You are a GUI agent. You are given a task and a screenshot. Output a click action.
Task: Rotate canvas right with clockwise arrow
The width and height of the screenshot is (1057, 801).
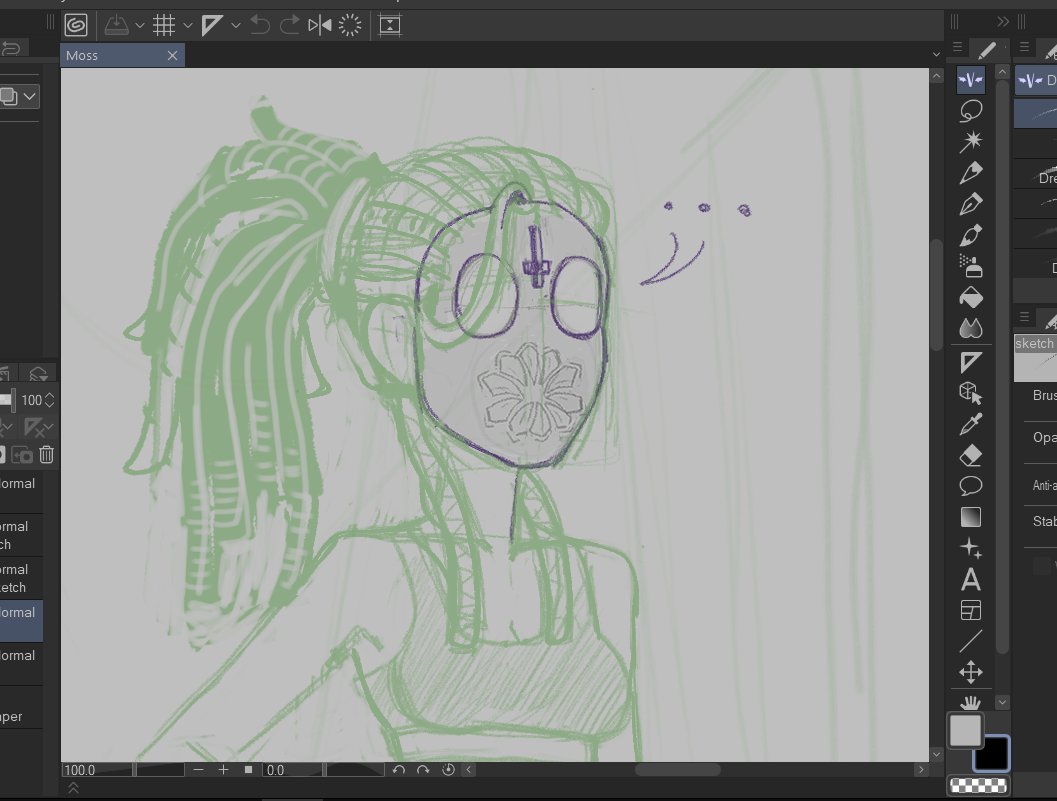[x=423, y=769]
